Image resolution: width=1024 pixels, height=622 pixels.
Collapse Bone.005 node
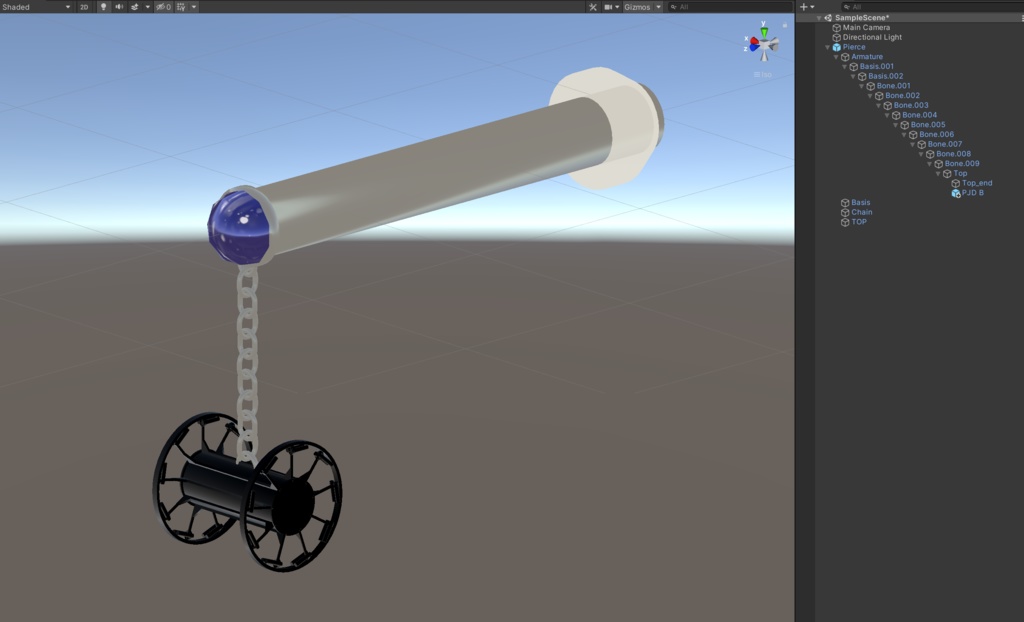coord(895,125)
